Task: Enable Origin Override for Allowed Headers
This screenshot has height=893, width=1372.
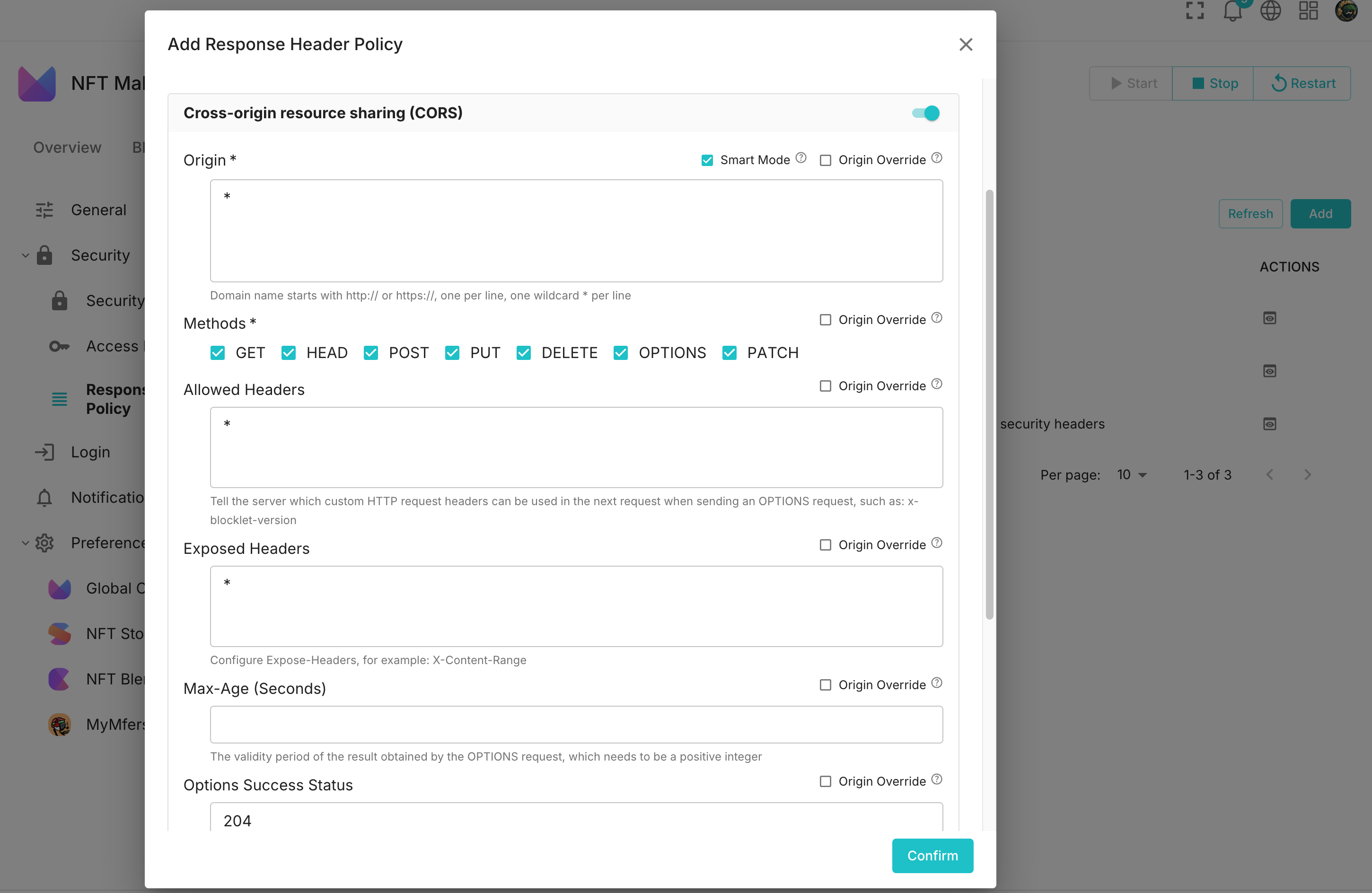Action: click(x=826, y=386)
